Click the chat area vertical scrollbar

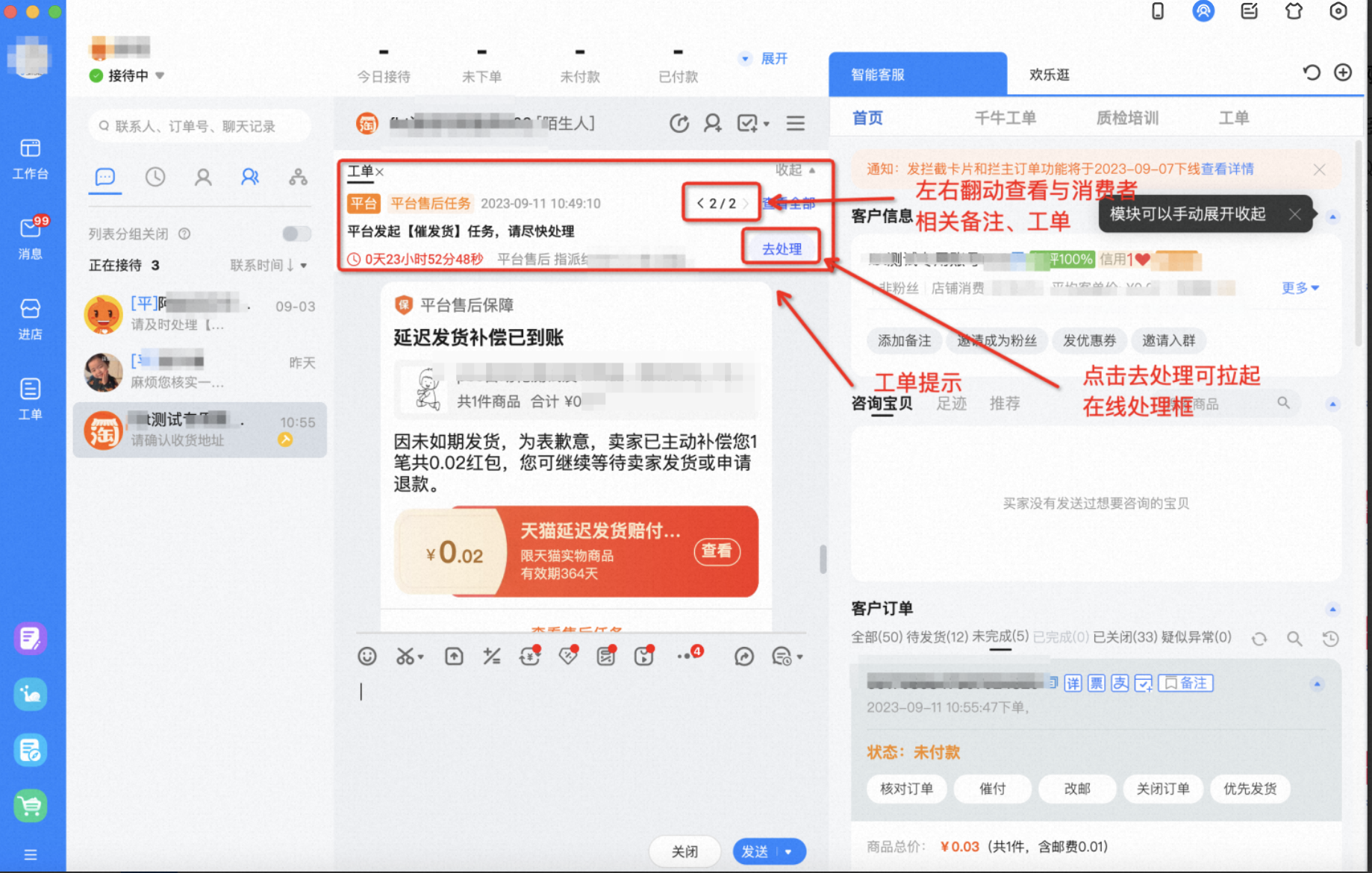point(823,558)
